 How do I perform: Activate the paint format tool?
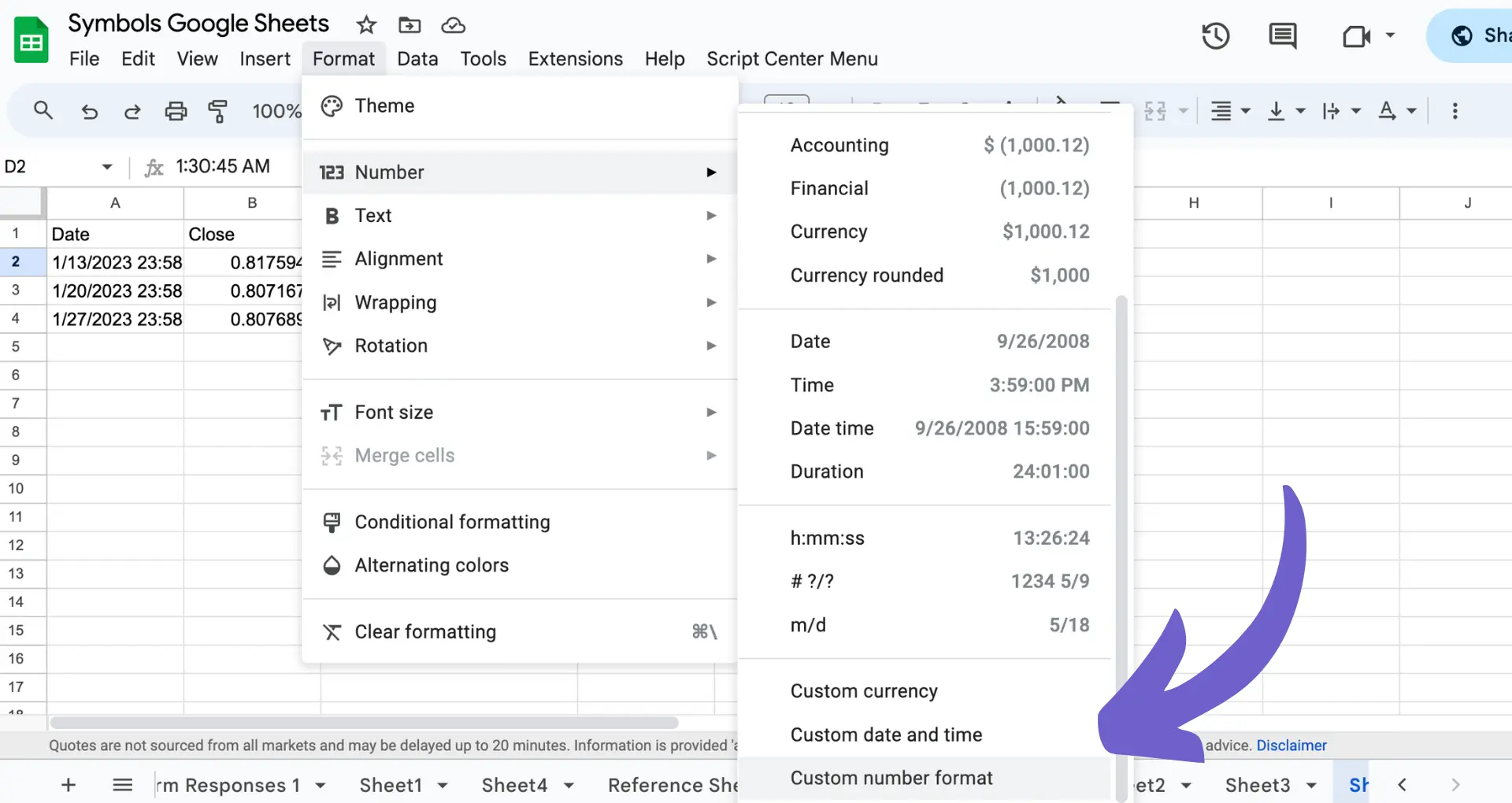coord(218,111)
